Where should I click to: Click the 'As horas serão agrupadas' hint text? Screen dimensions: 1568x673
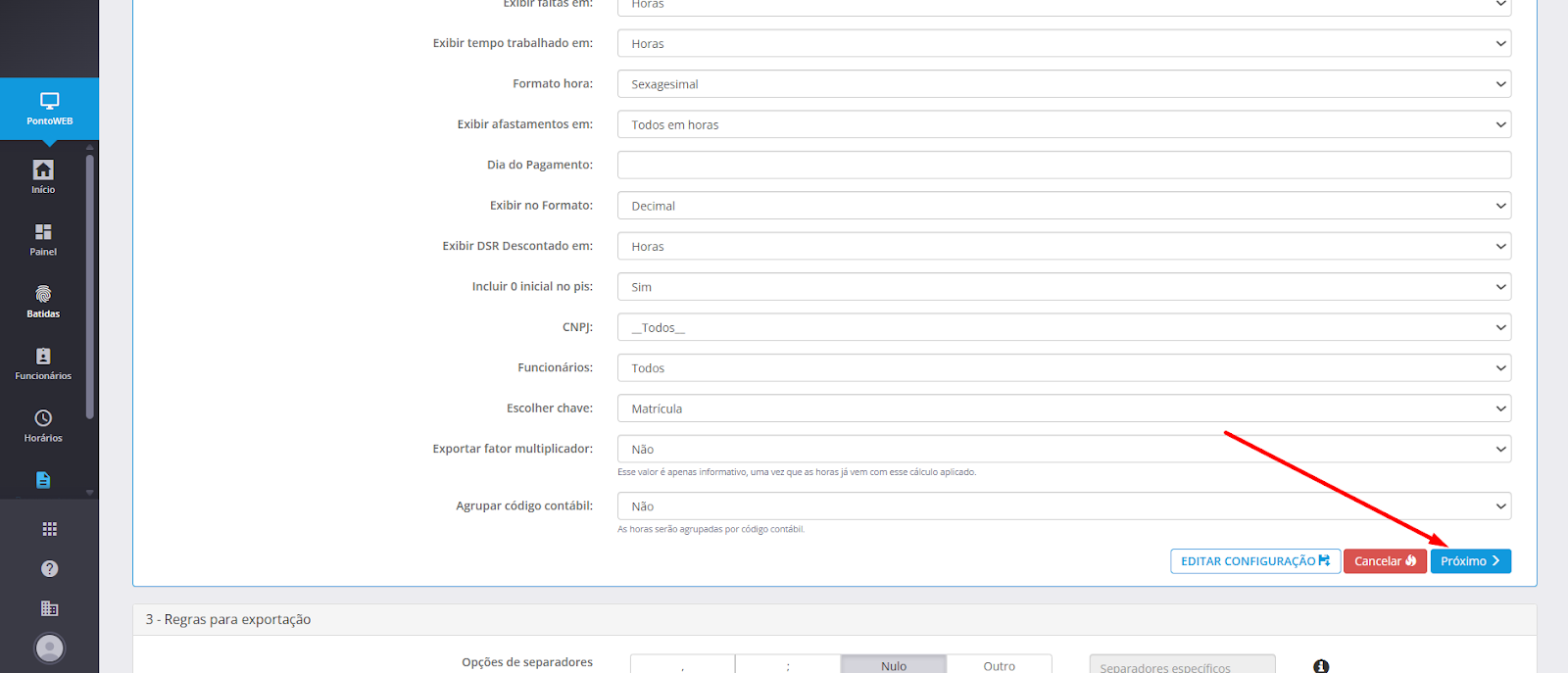coord(710,529)
